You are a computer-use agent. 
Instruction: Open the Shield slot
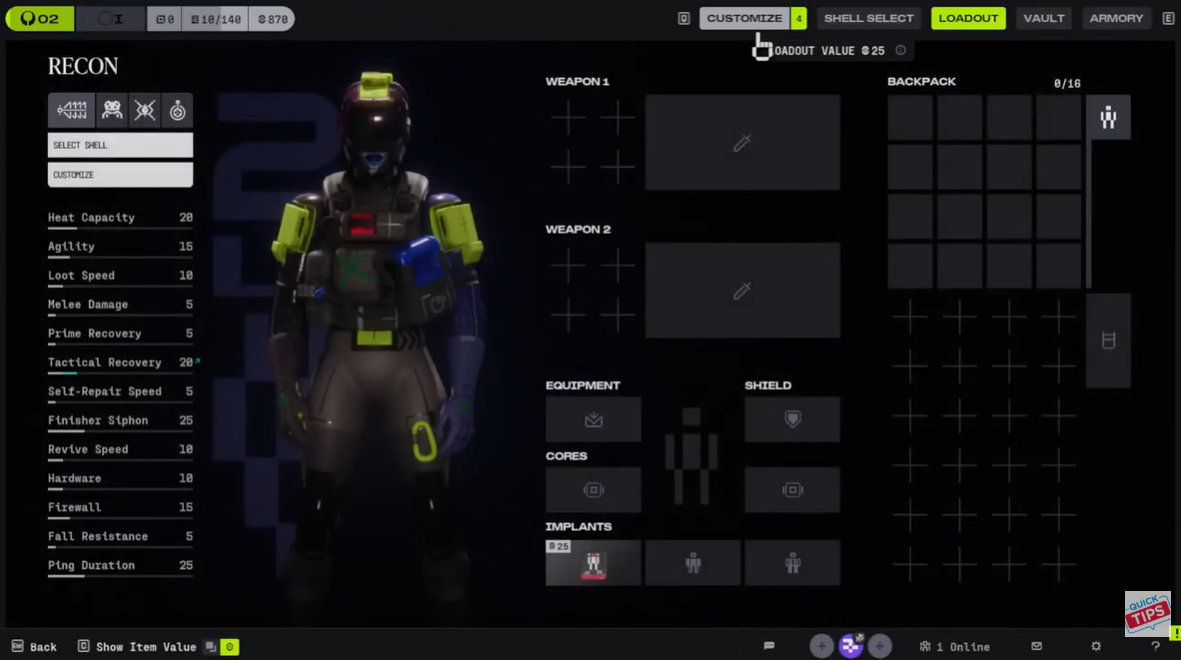click(x=792, y=420)
